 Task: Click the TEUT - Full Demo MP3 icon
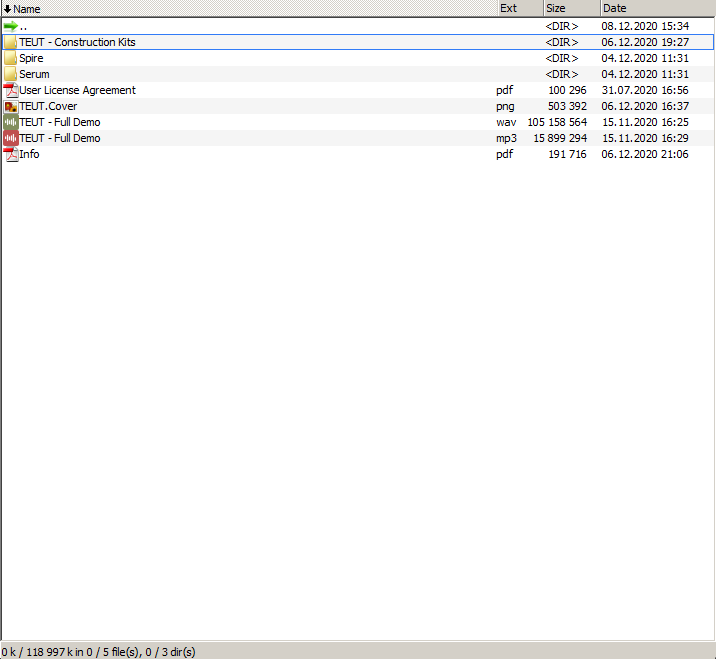[x=11, y=138]
